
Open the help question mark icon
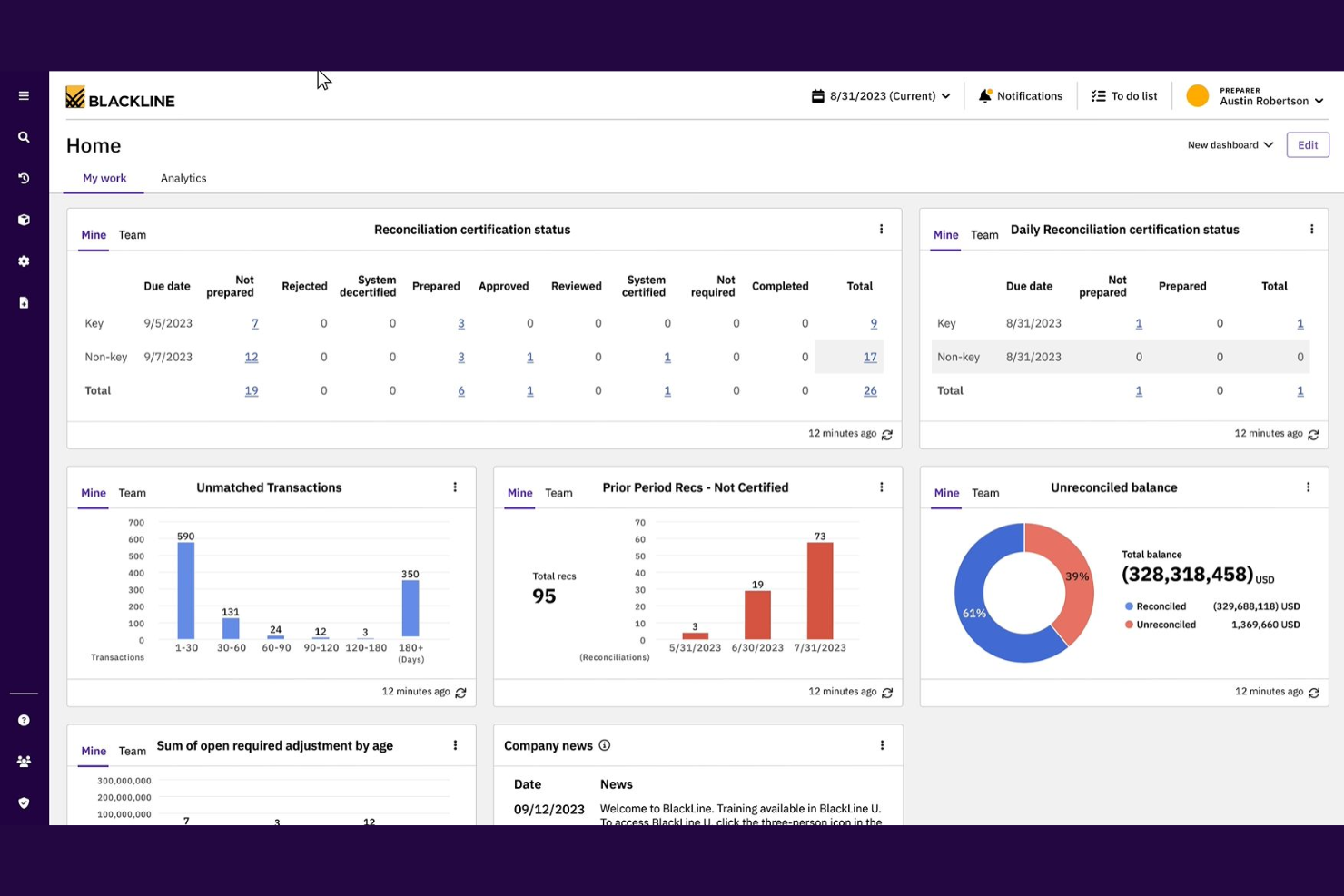(x=24, y=720)
